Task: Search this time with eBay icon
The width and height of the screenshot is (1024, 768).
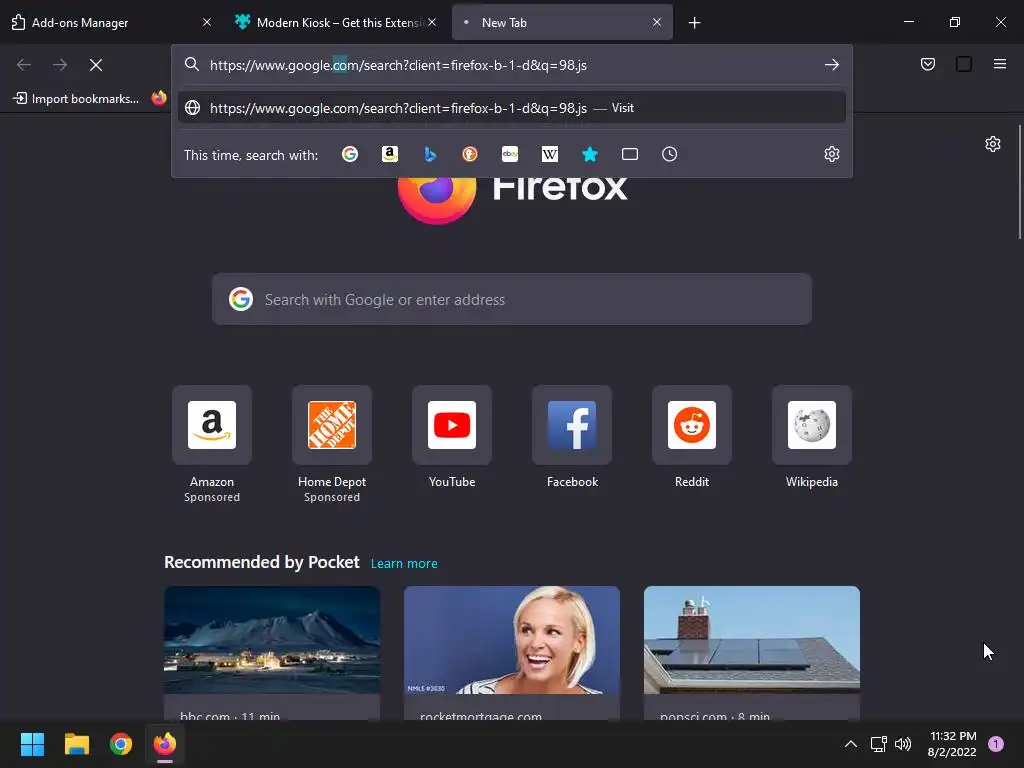Action: pyautogui.click(x=510, y=154)
